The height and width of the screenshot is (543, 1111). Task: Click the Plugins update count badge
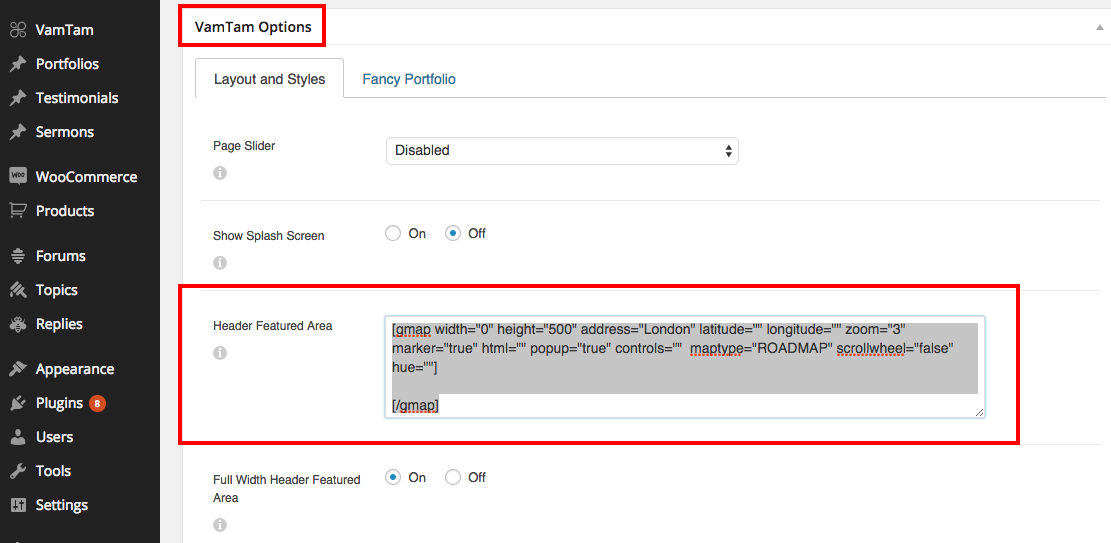[x=97, y=403]
